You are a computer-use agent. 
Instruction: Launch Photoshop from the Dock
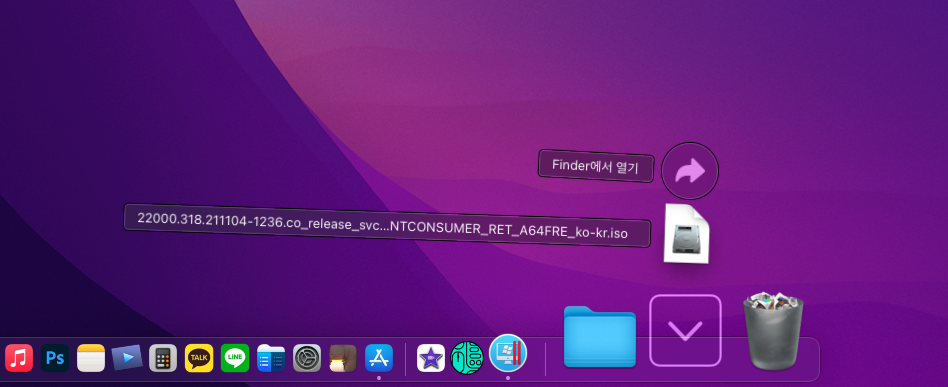point(55,358)
